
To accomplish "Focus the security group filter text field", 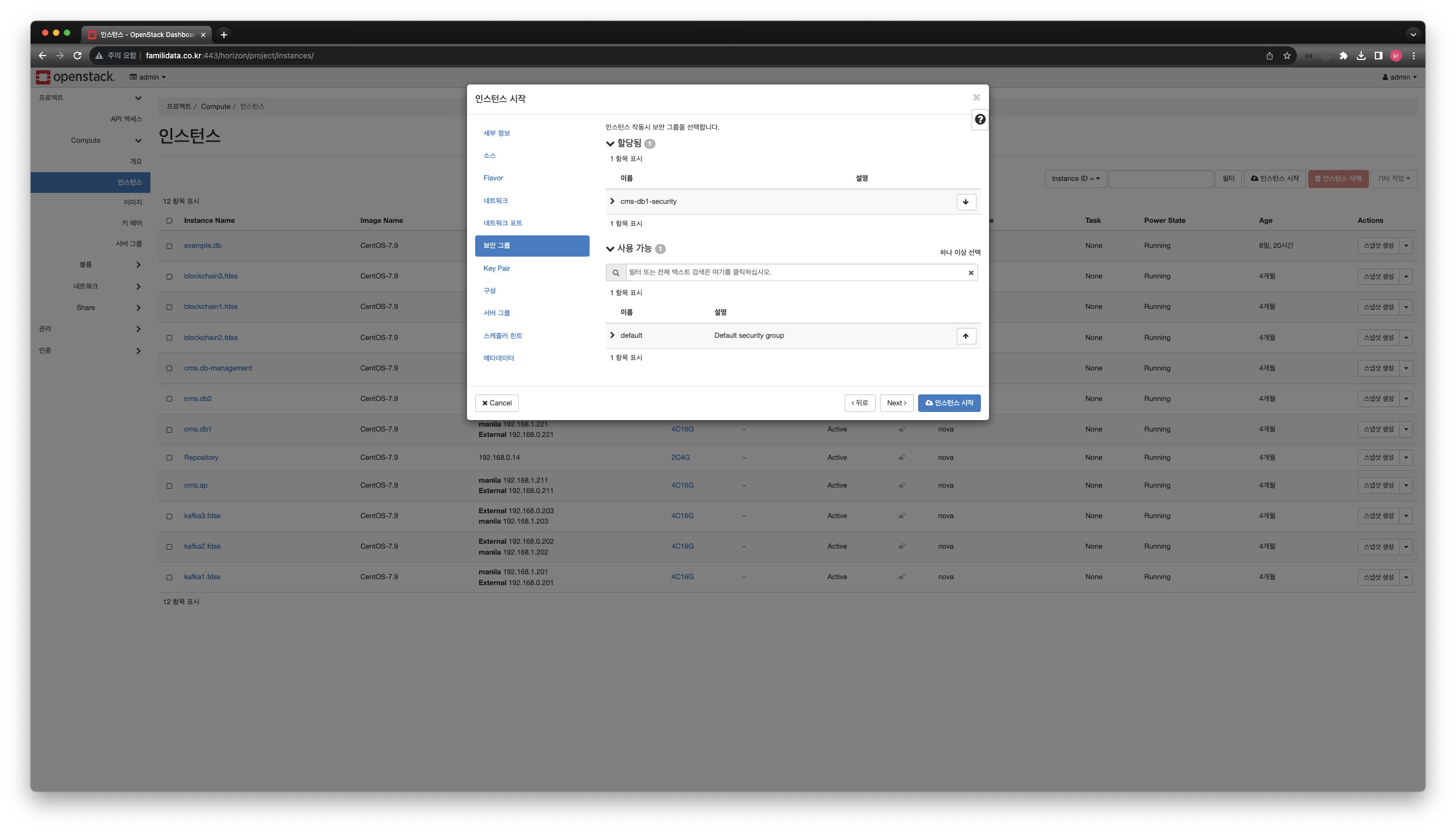I will (794, 272).
